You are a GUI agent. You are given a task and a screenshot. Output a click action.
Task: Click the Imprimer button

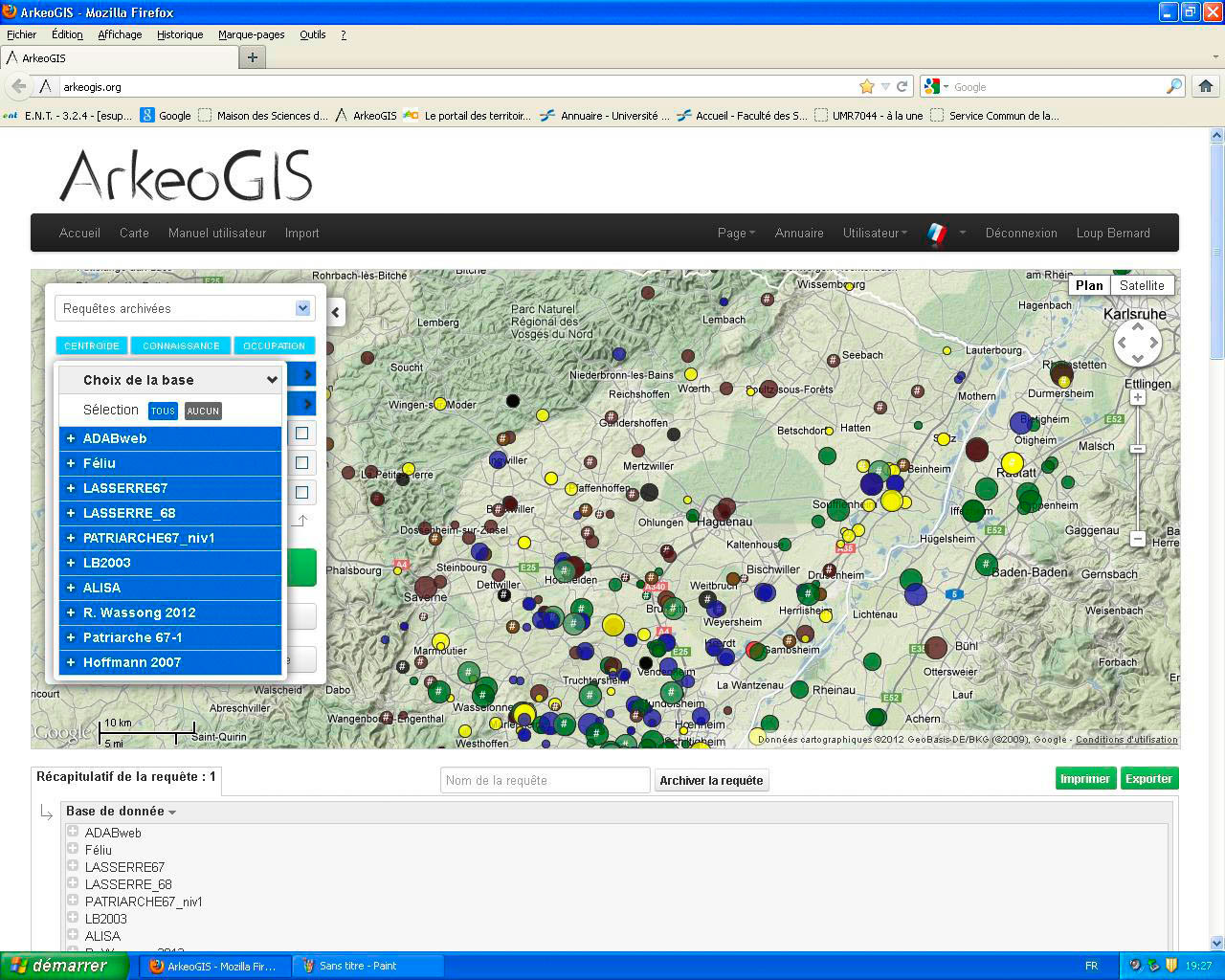point(1084,779)
